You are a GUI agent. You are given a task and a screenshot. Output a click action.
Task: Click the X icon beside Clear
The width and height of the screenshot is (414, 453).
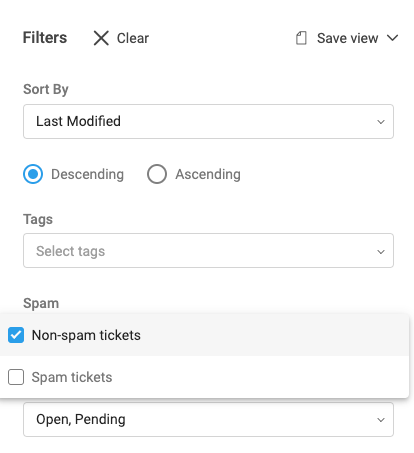pyautogui.click(x=101, y=38)
